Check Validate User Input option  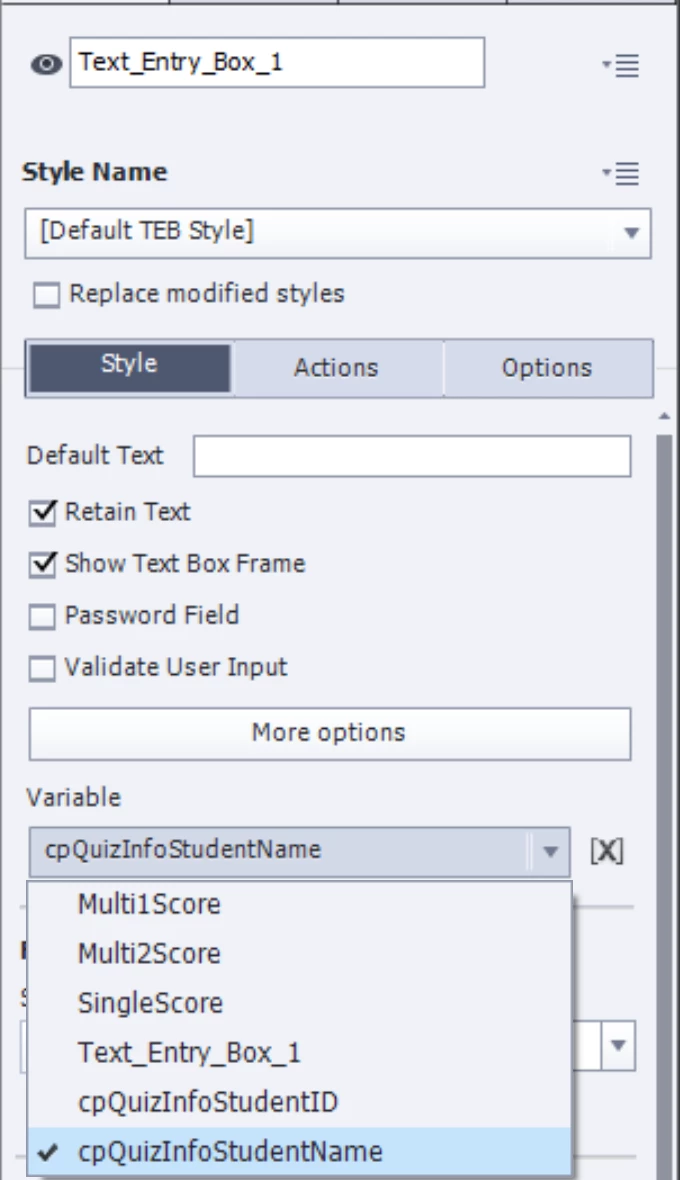tap(42, 668)
